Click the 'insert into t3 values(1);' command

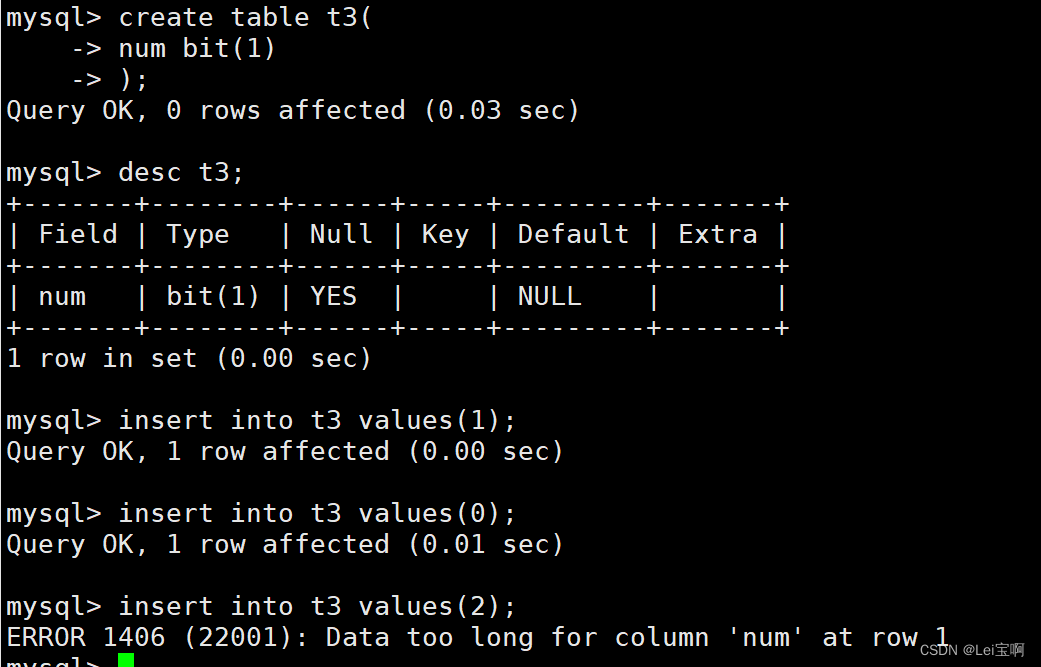[317, 420]
